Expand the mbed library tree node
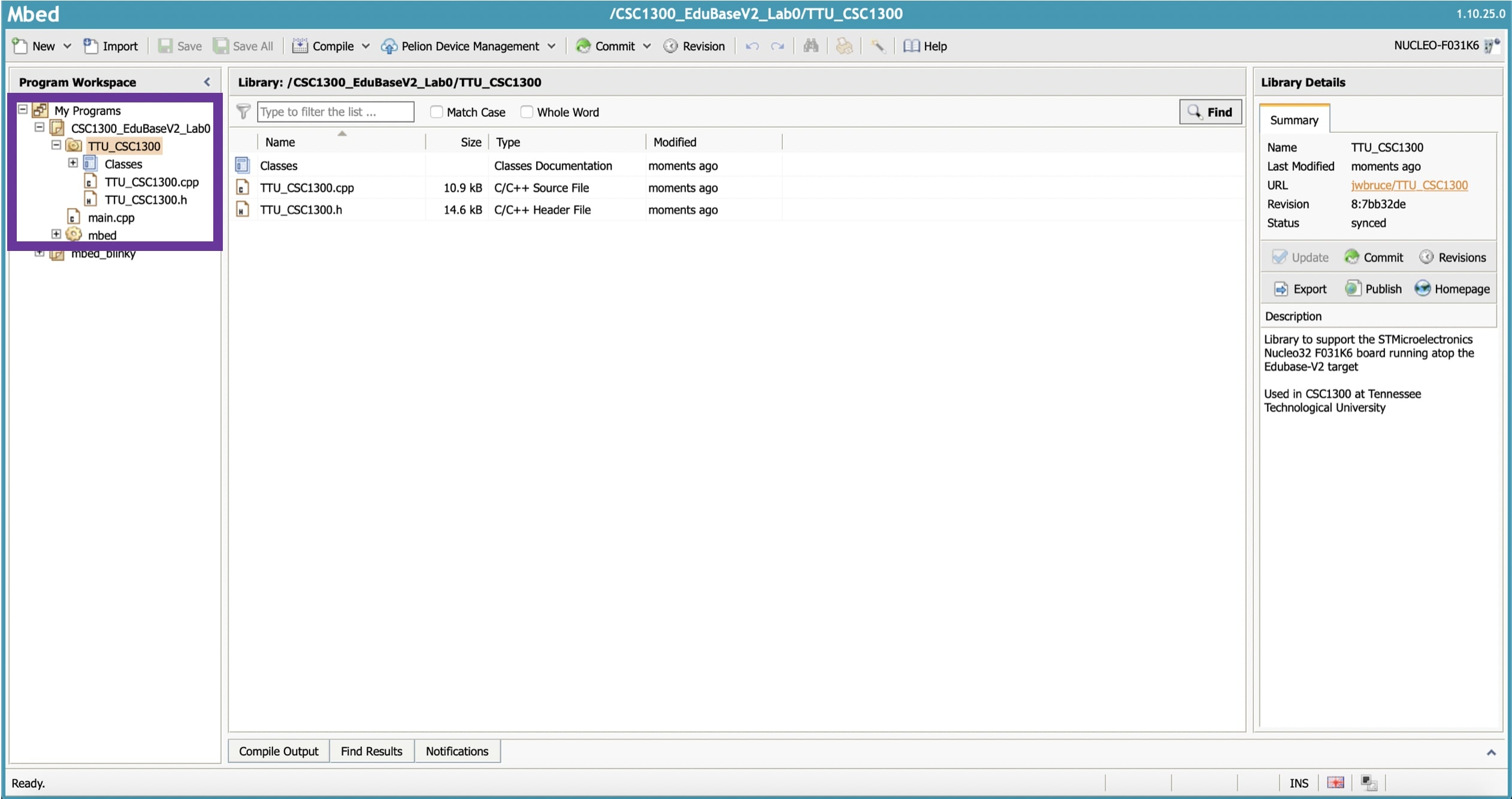The height and width of the screenshot is (799, 1512). [56, 234]
